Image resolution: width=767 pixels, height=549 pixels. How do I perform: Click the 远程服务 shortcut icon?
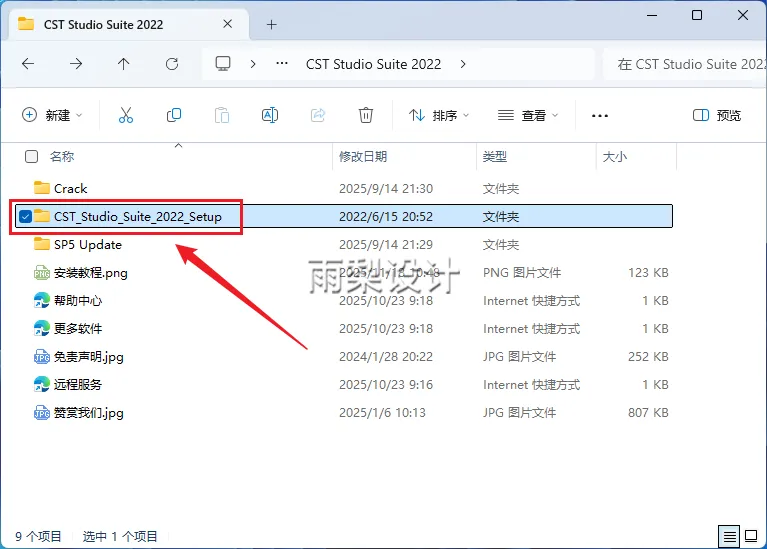point(42,385)
